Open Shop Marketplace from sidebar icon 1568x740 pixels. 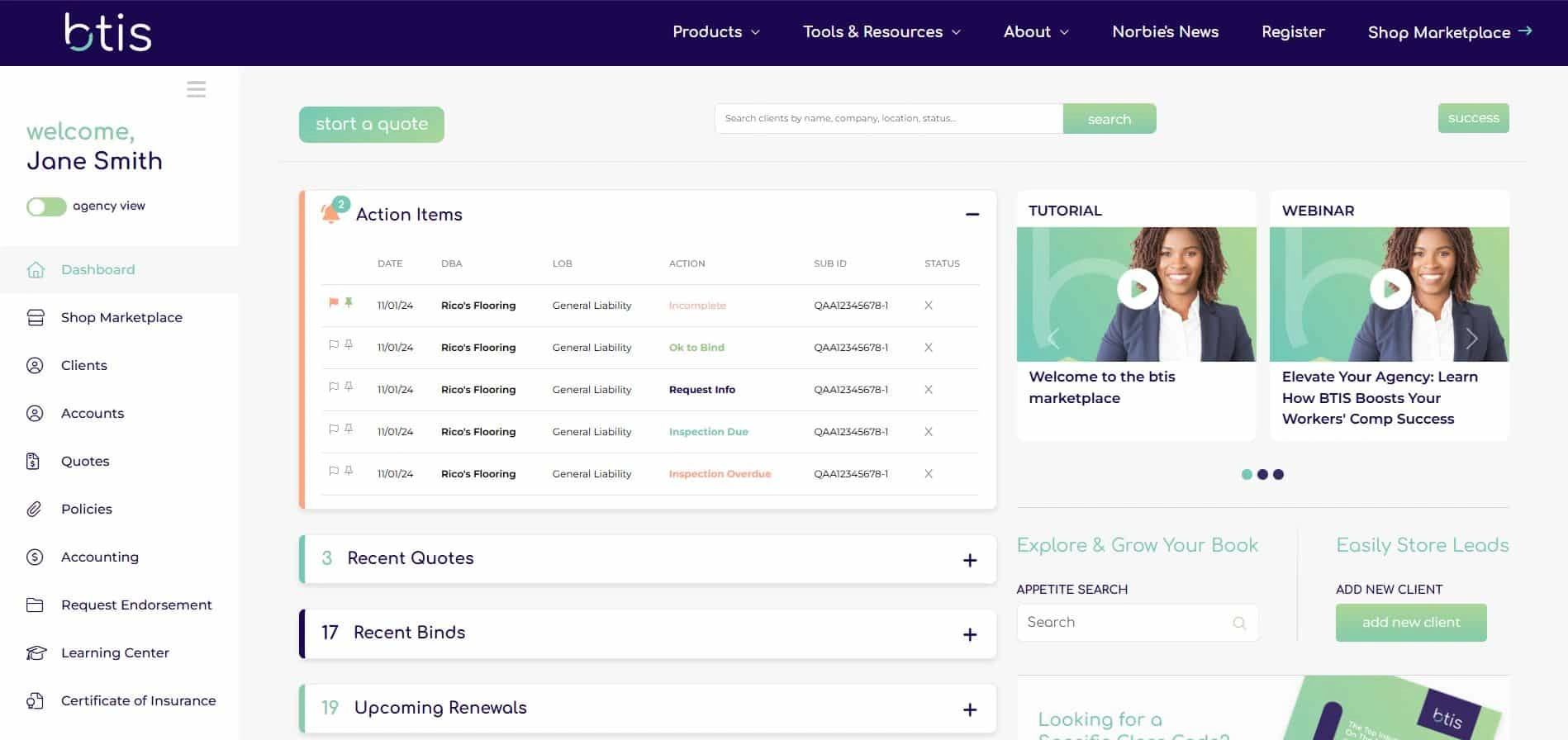(36, 318)
